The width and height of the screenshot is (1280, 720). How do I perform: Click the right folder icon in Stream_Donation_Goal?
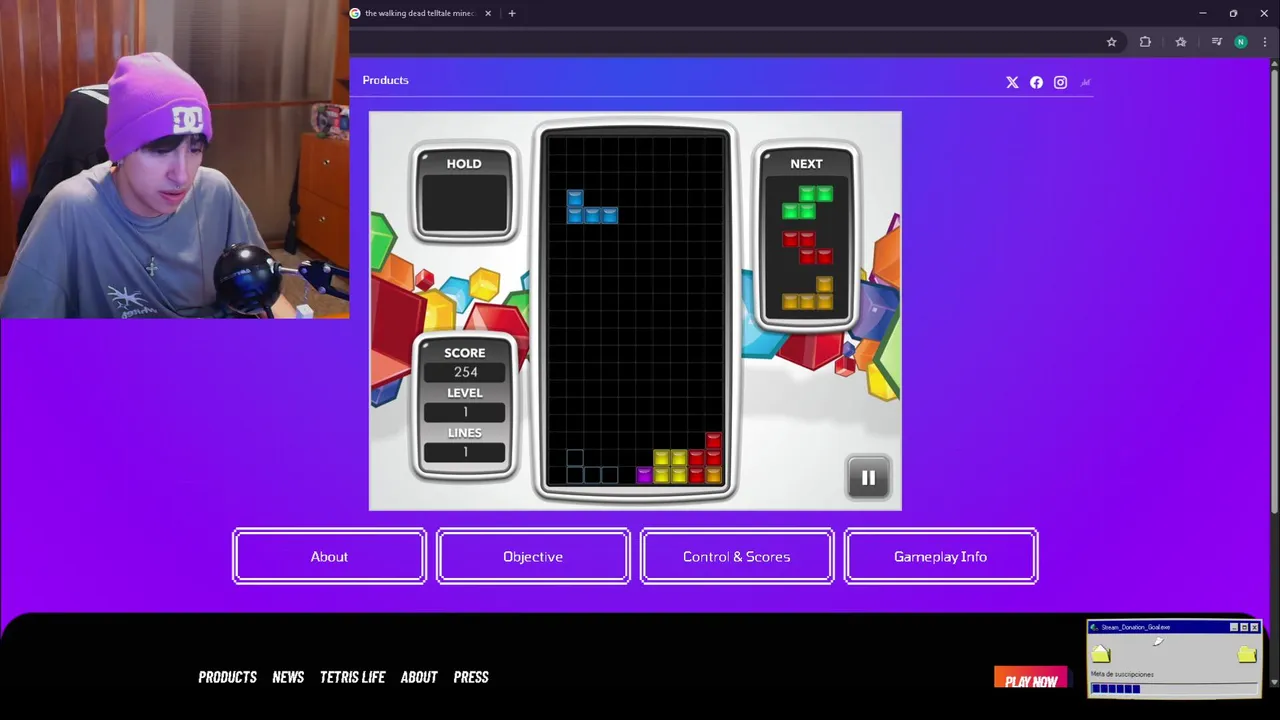pyautogui.click(x=1246, y=654)
